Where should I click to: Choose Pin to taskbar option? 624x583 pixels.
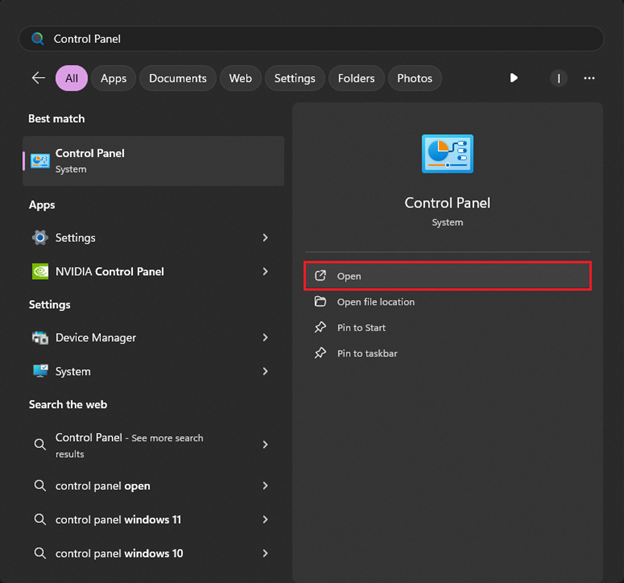pyautogui.click(x=367, y=353)
